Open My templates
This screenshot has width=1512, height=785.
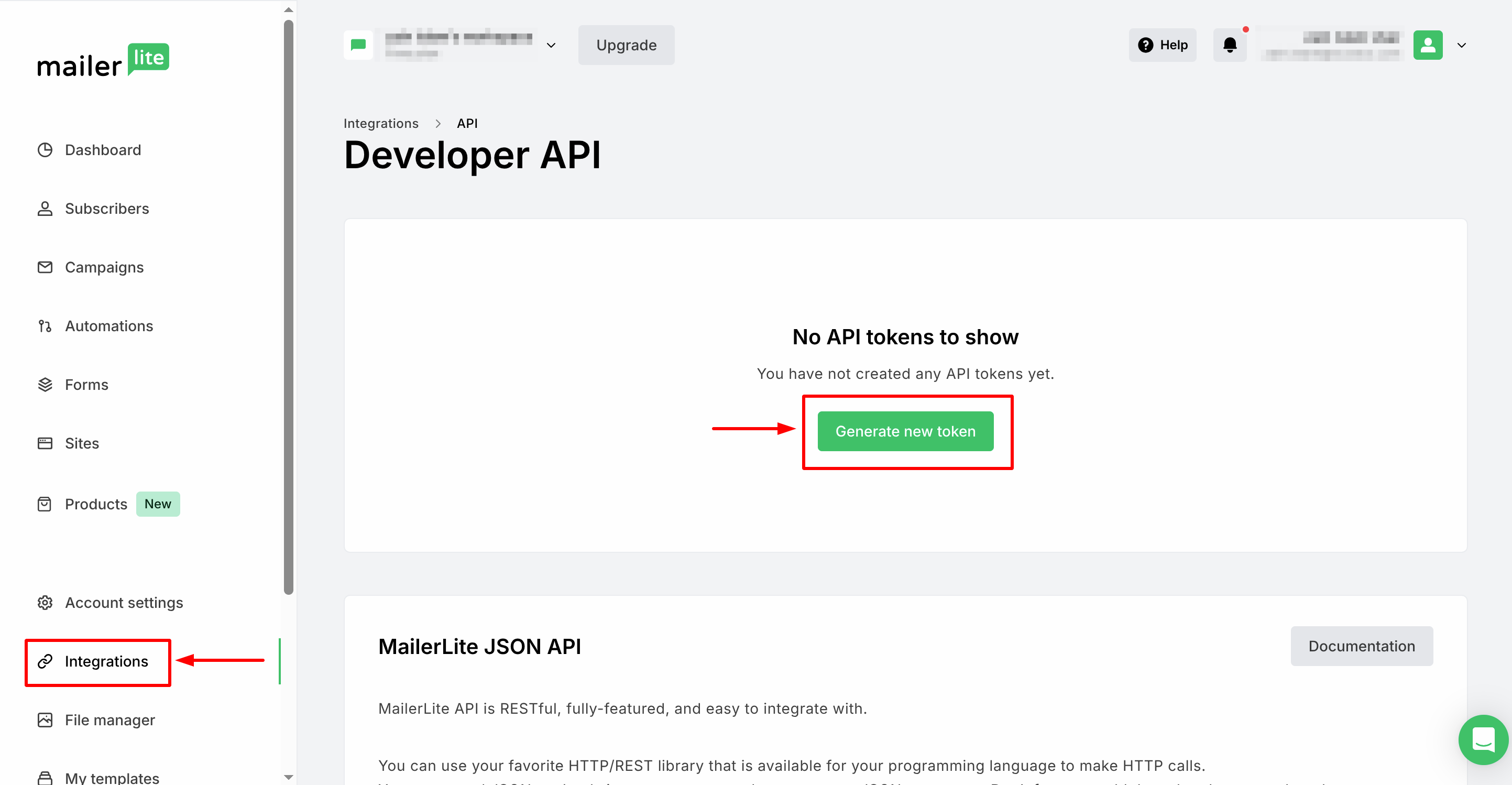98,778
